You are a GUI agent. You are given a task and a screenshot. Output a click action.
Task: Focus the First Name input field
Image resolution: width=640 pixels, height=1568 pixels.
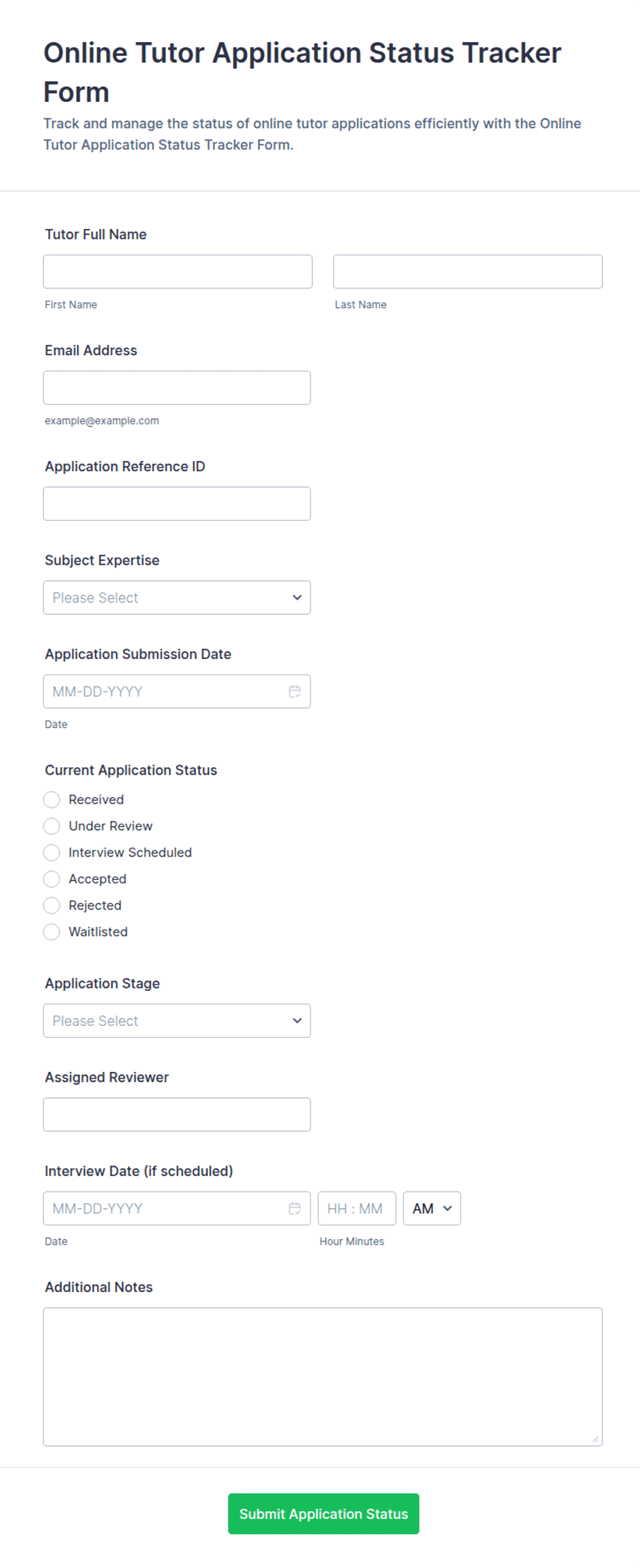[178, 272]
